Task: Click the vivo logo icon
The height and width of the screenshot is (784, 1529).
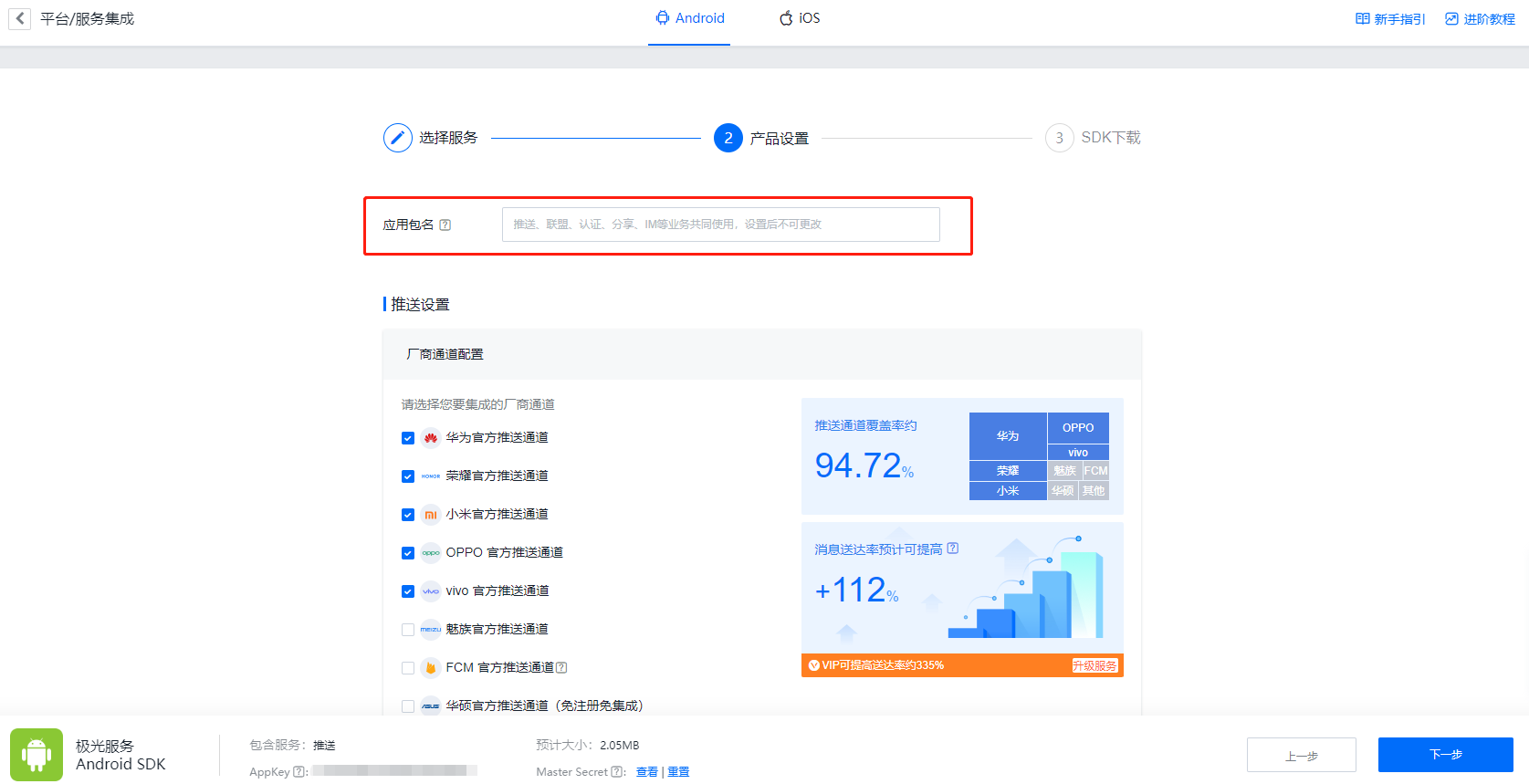Action: pyautogui.click(x=431, y=591)
